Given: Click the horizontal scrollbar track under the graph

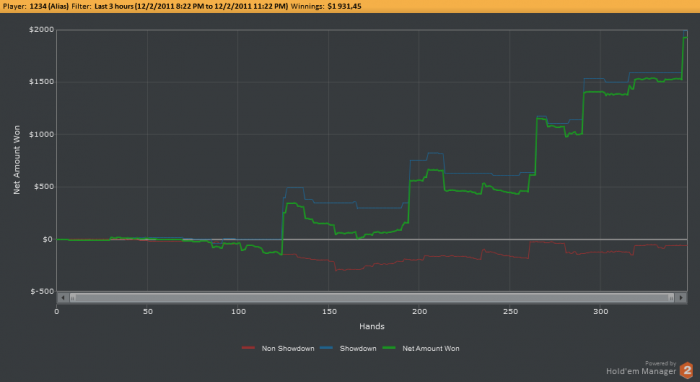Looking at the screenshot, I should tap(371, 298).
